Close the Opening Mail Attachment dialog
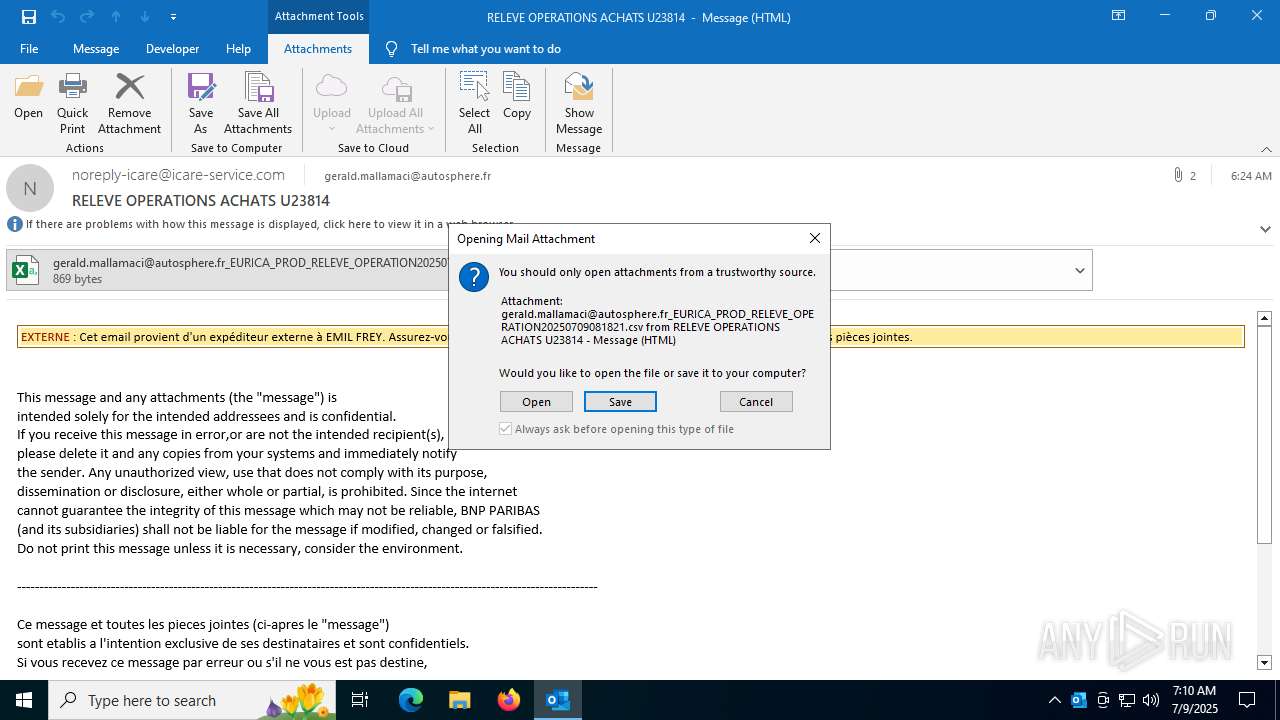 tap(814, 238)
